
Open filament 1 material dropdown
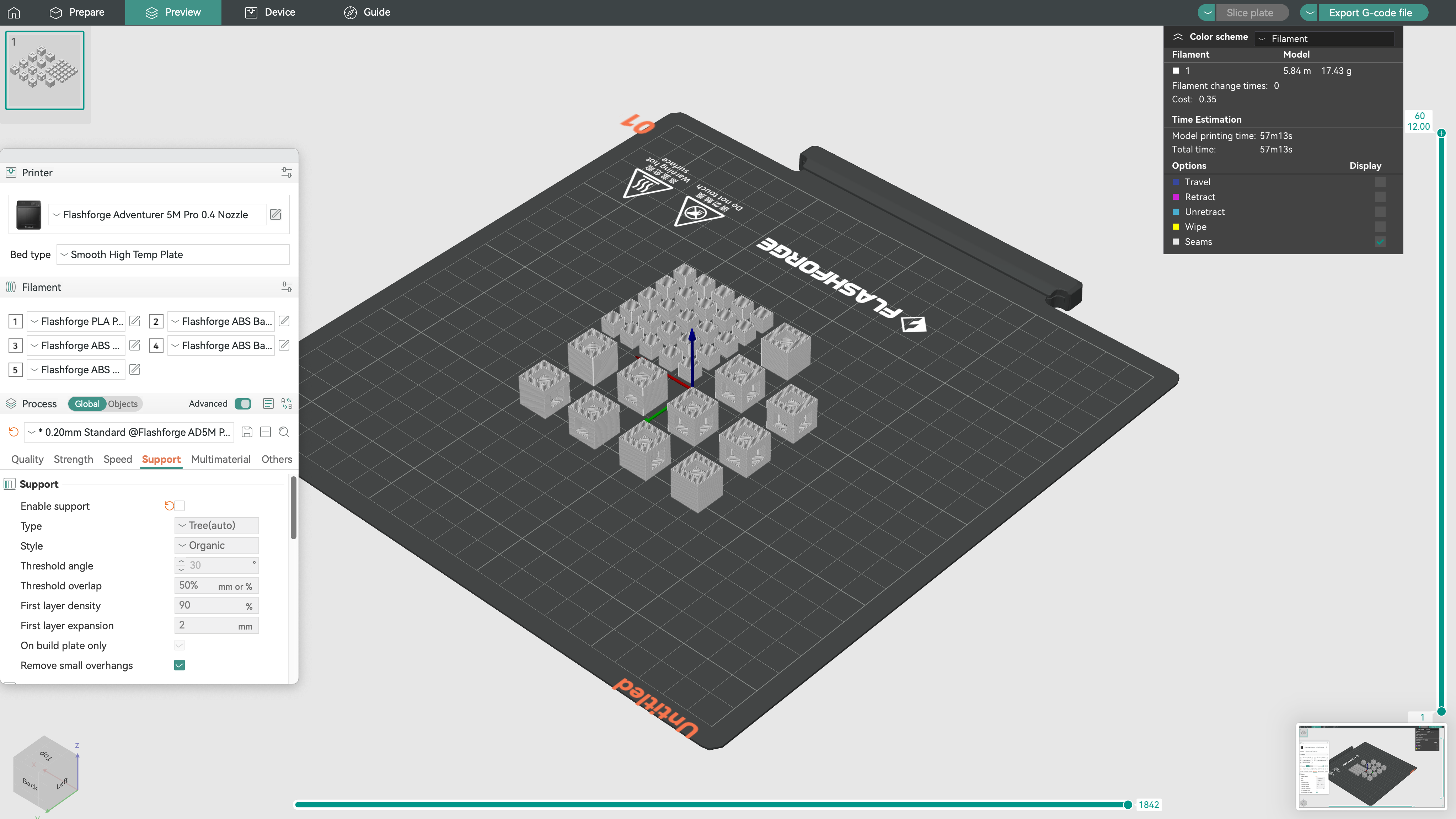[76, 321]
